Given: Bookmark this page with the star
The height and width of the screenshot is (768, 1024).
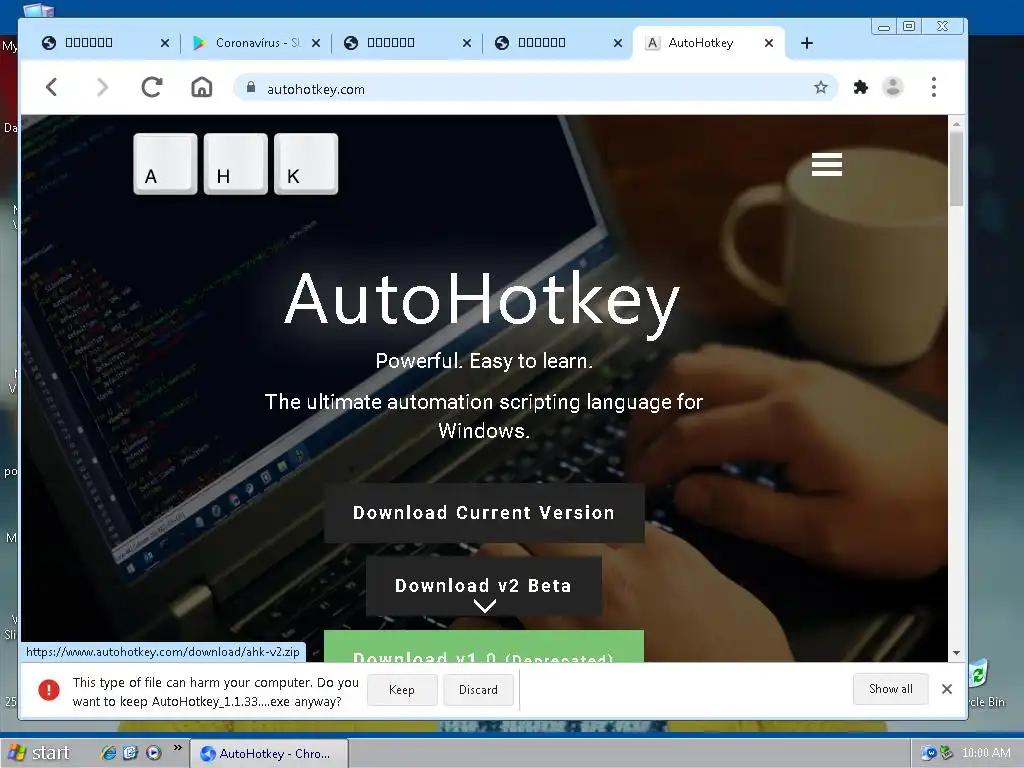Looking at the screenshot, I should coord(821,88).
